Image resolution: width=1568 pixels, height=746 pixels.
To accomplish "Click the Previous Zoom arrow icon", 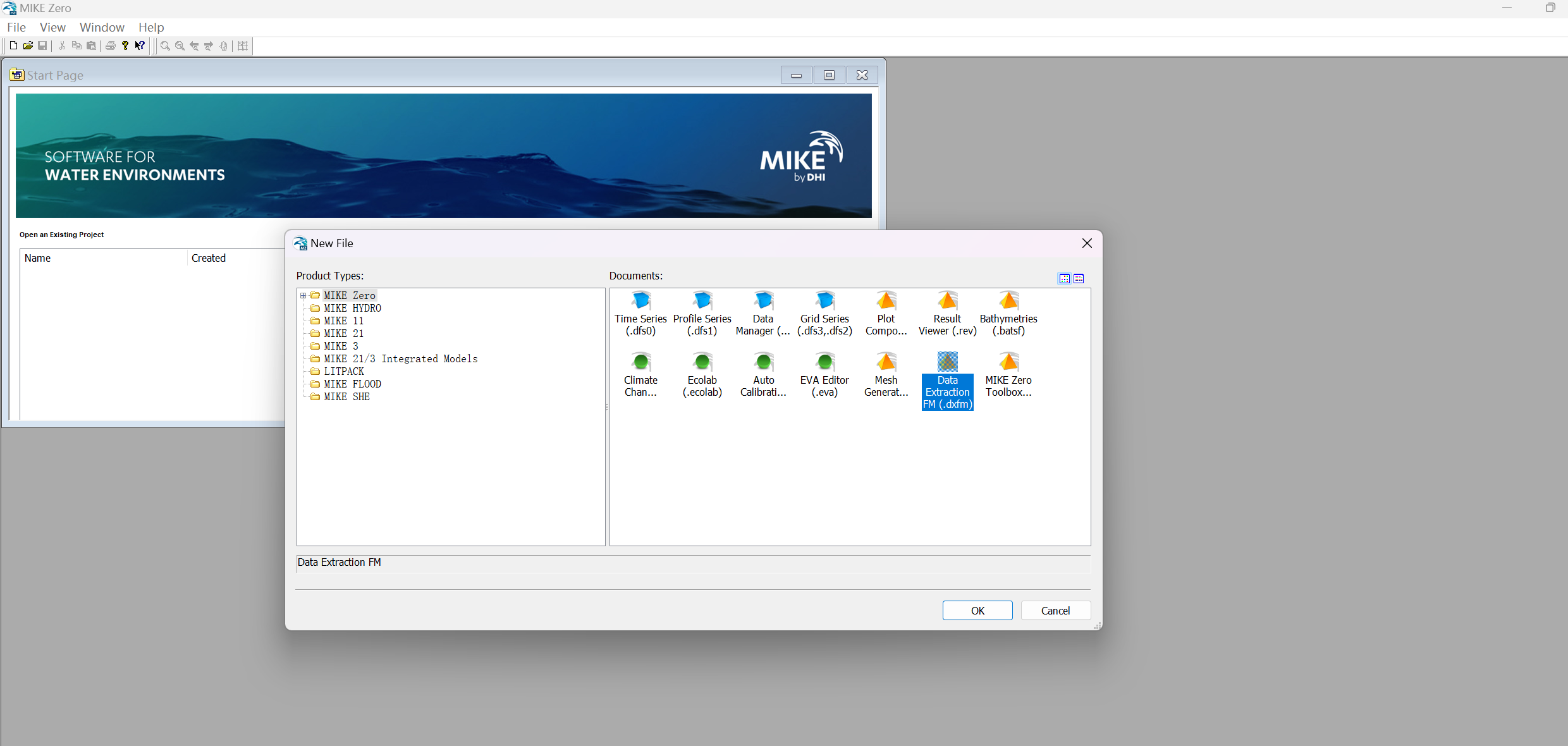I will click(x=194, y=46).
